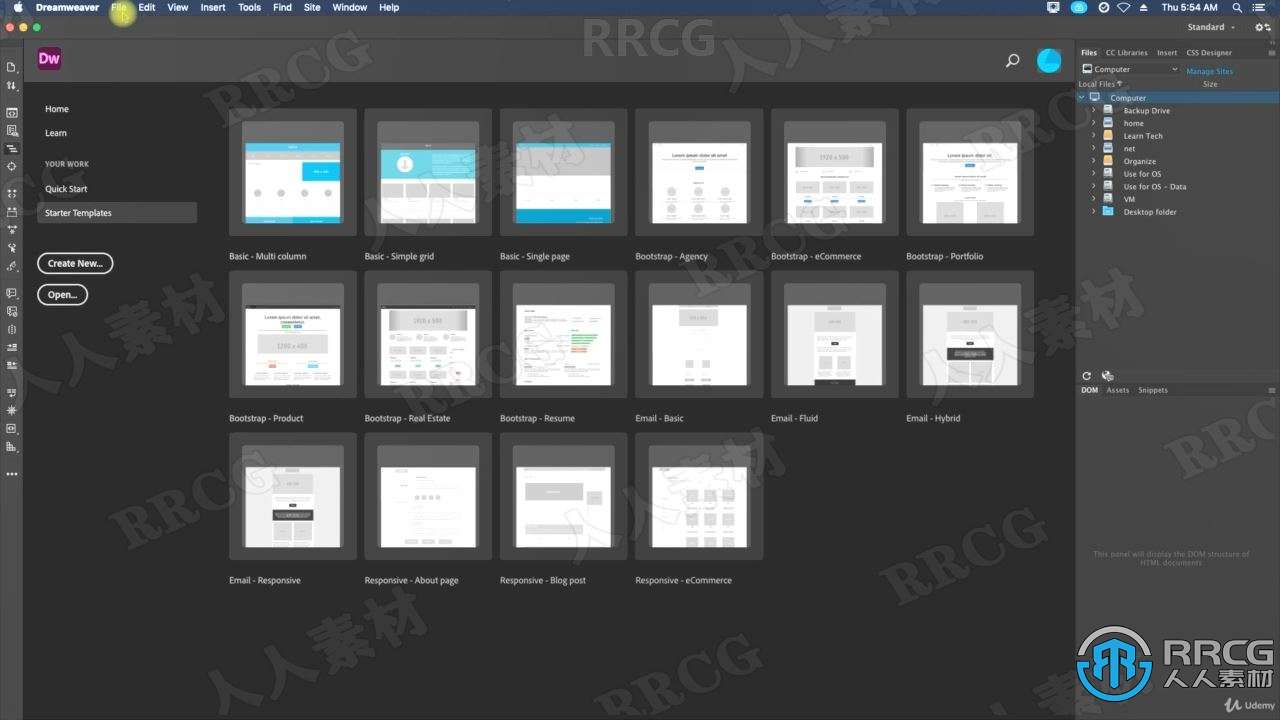The width and height of the screenshot is (1280, 720).
Task: Open the sync settings gear icon
Action: [1262, 27]
